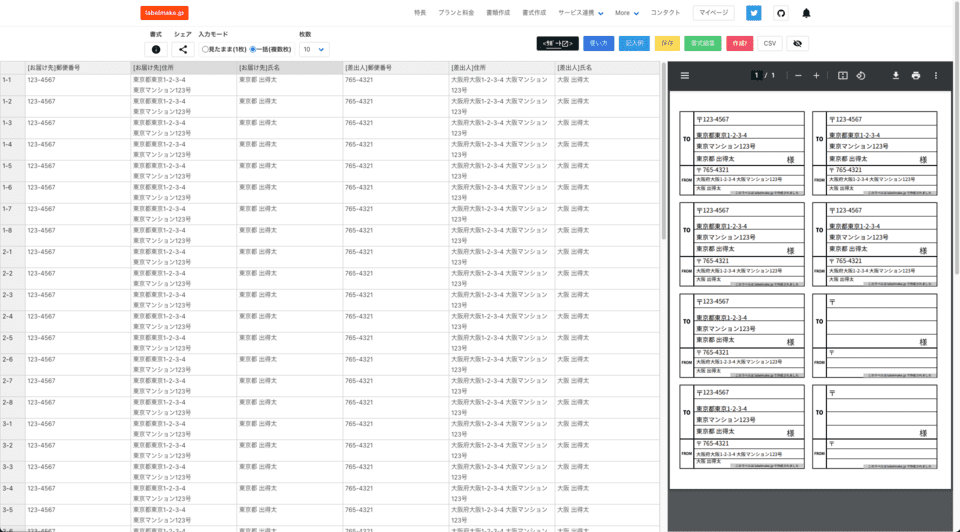Click the green 書式編集 button
The height and width of the screenshot is (532, 960).
(703, 43)
